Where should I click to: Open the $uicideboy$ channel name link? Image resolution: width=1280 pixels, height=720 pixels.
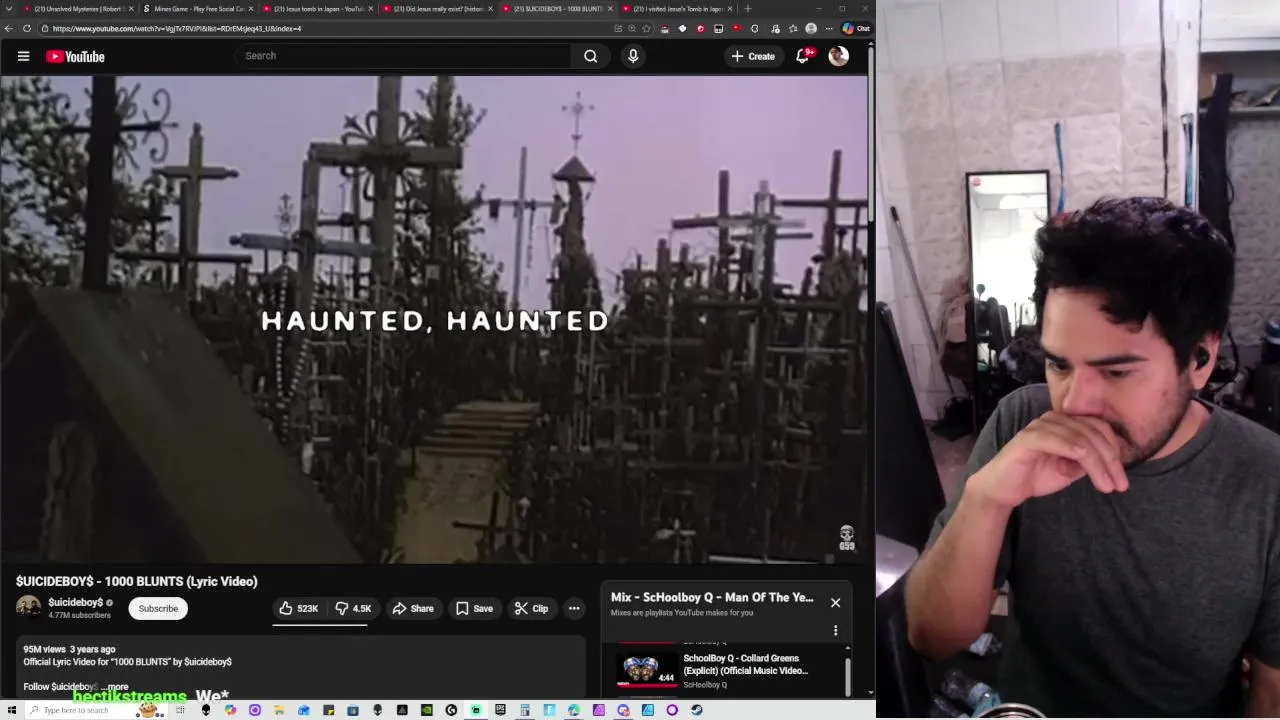(76, 603)
